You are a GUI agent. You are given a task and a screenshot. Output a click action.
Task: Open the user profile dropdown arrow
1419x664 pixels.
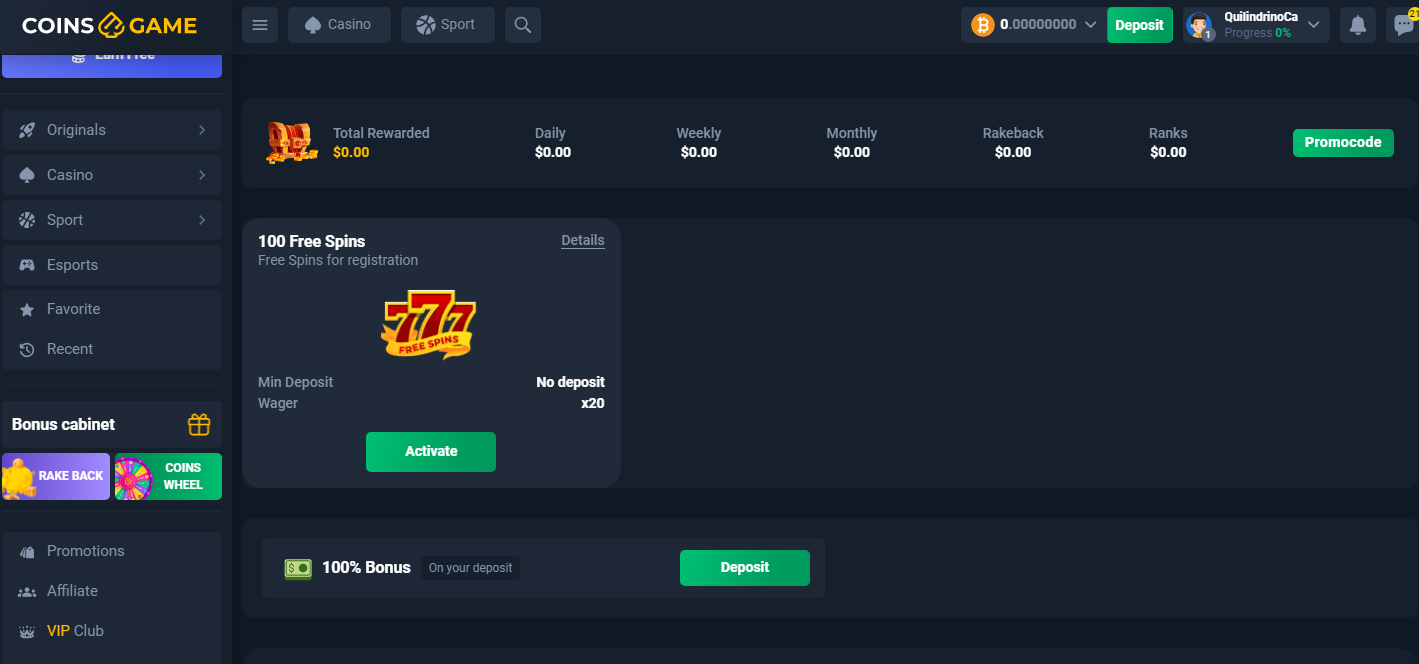coord(1314,25)
